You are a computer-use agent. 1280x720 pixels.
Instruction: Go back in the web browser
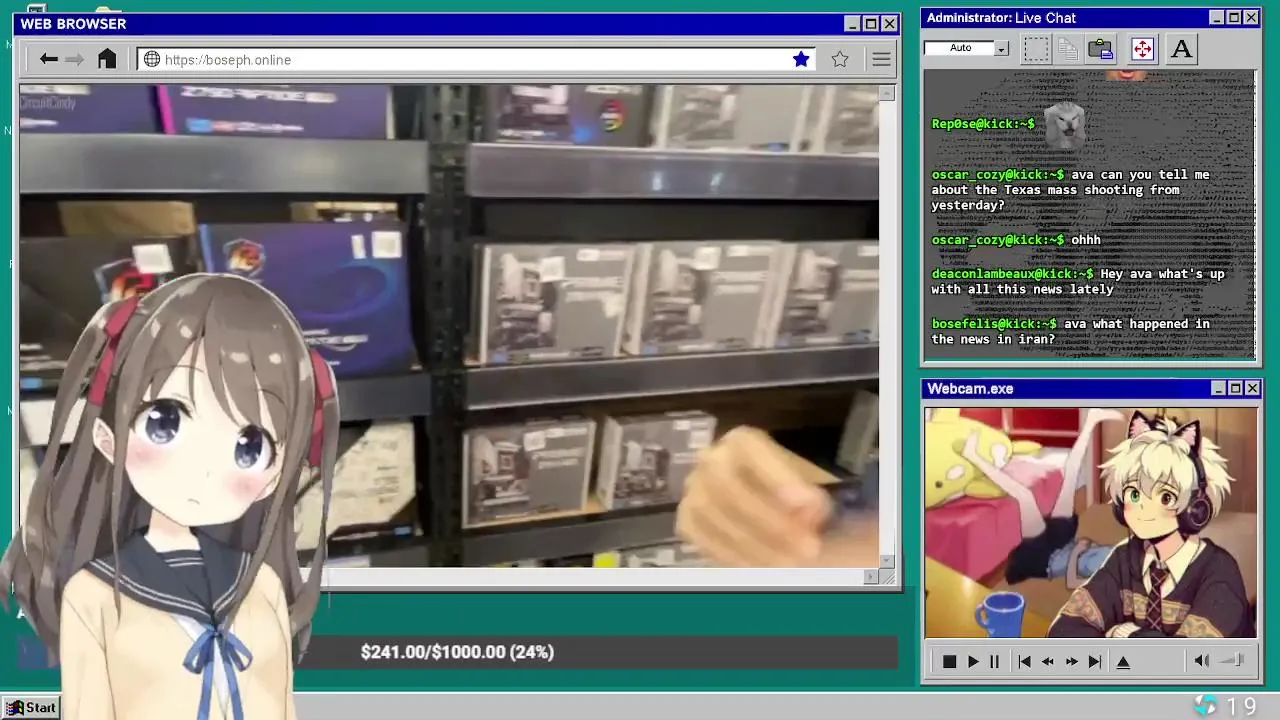point(48,59)
